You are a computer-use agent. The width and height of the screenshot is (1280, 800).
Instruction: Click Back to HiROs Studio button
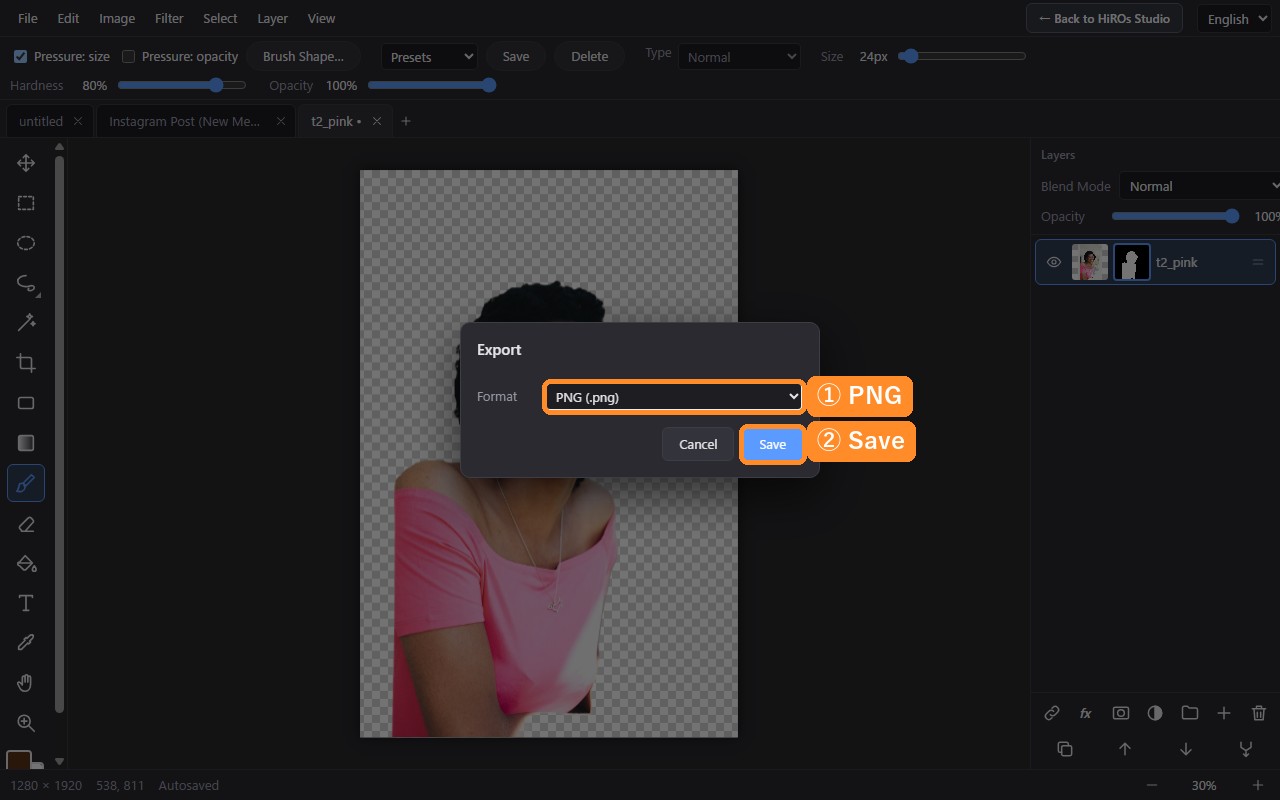click(x=1104, y=18)
